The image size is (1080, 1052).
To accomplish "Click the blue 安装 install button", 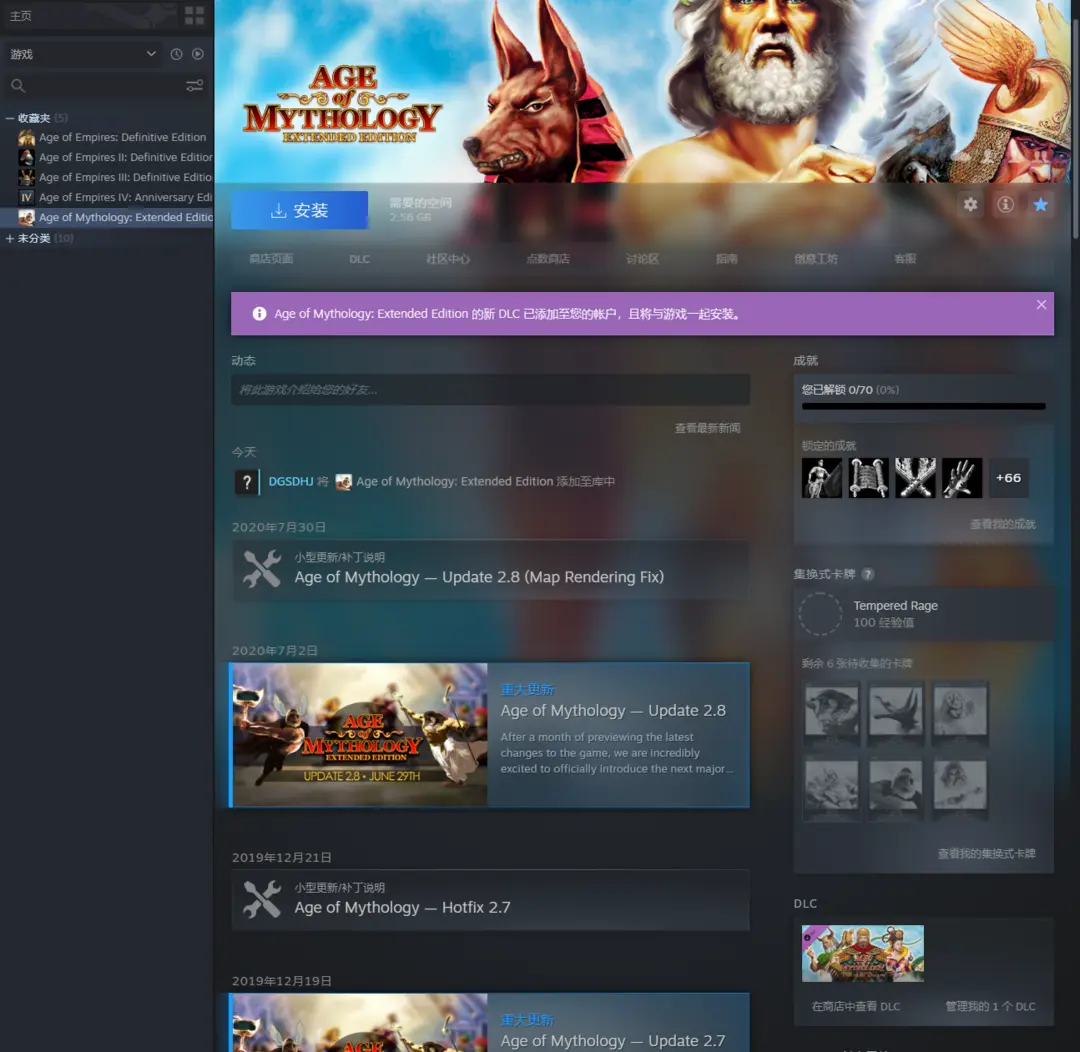I will 299,210.
